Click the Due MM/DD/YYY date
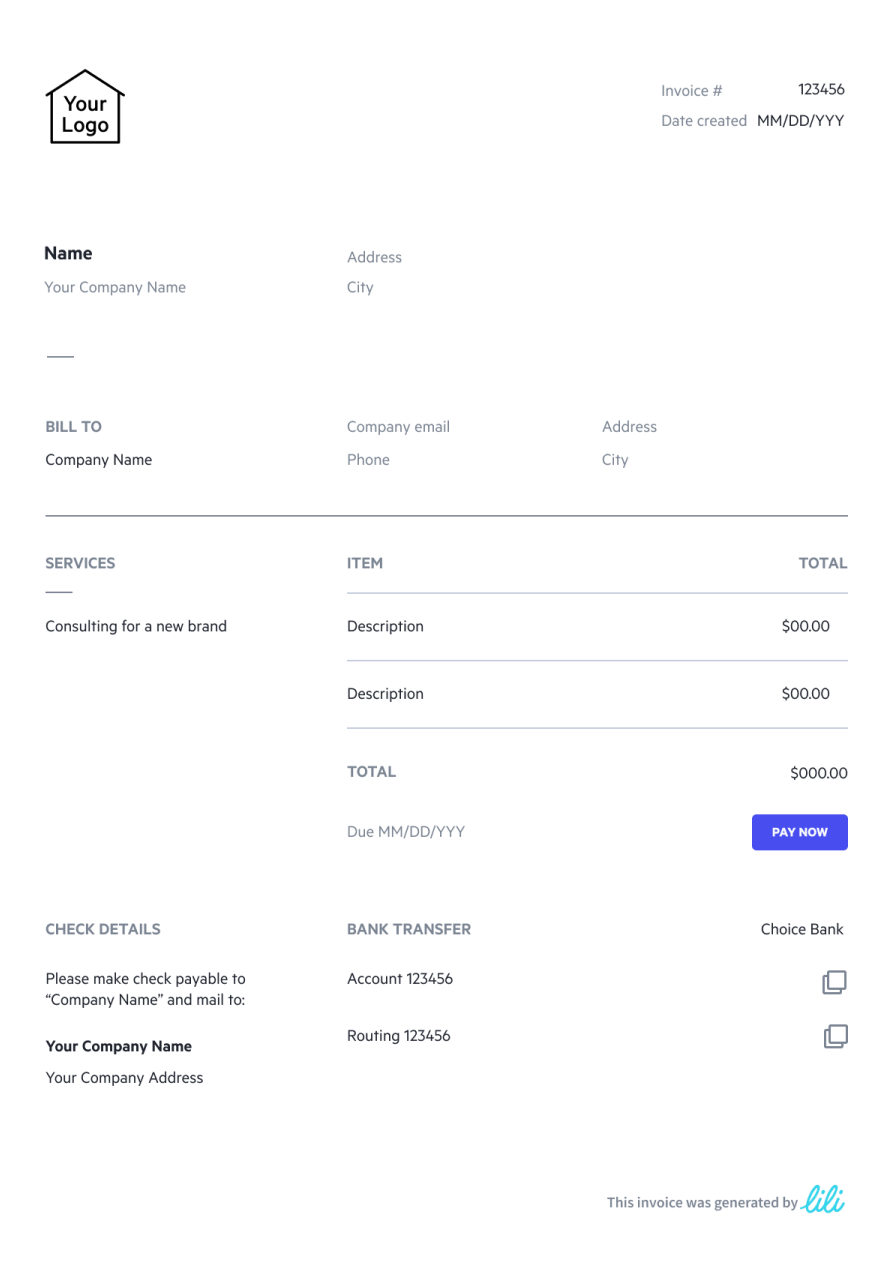The image size is (894, 1264). [405, 832]
